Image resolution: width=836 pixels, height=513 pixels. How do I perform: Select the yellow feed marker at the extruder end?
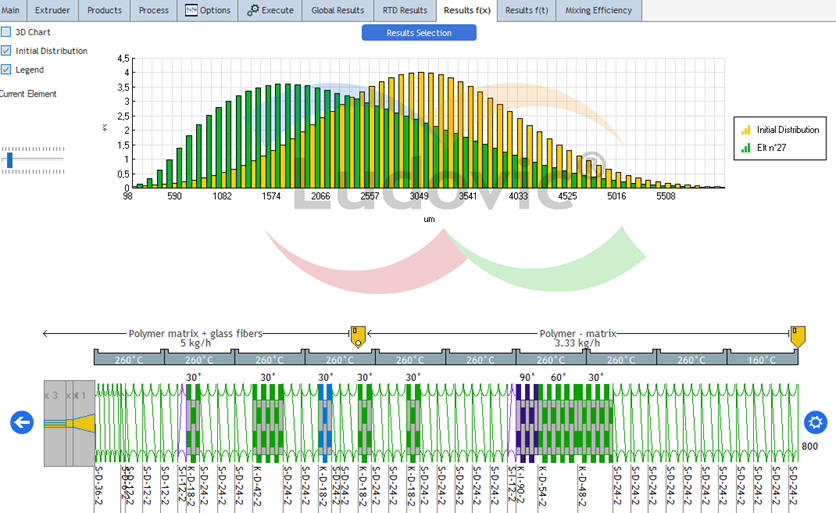click(x=798, y=337)
